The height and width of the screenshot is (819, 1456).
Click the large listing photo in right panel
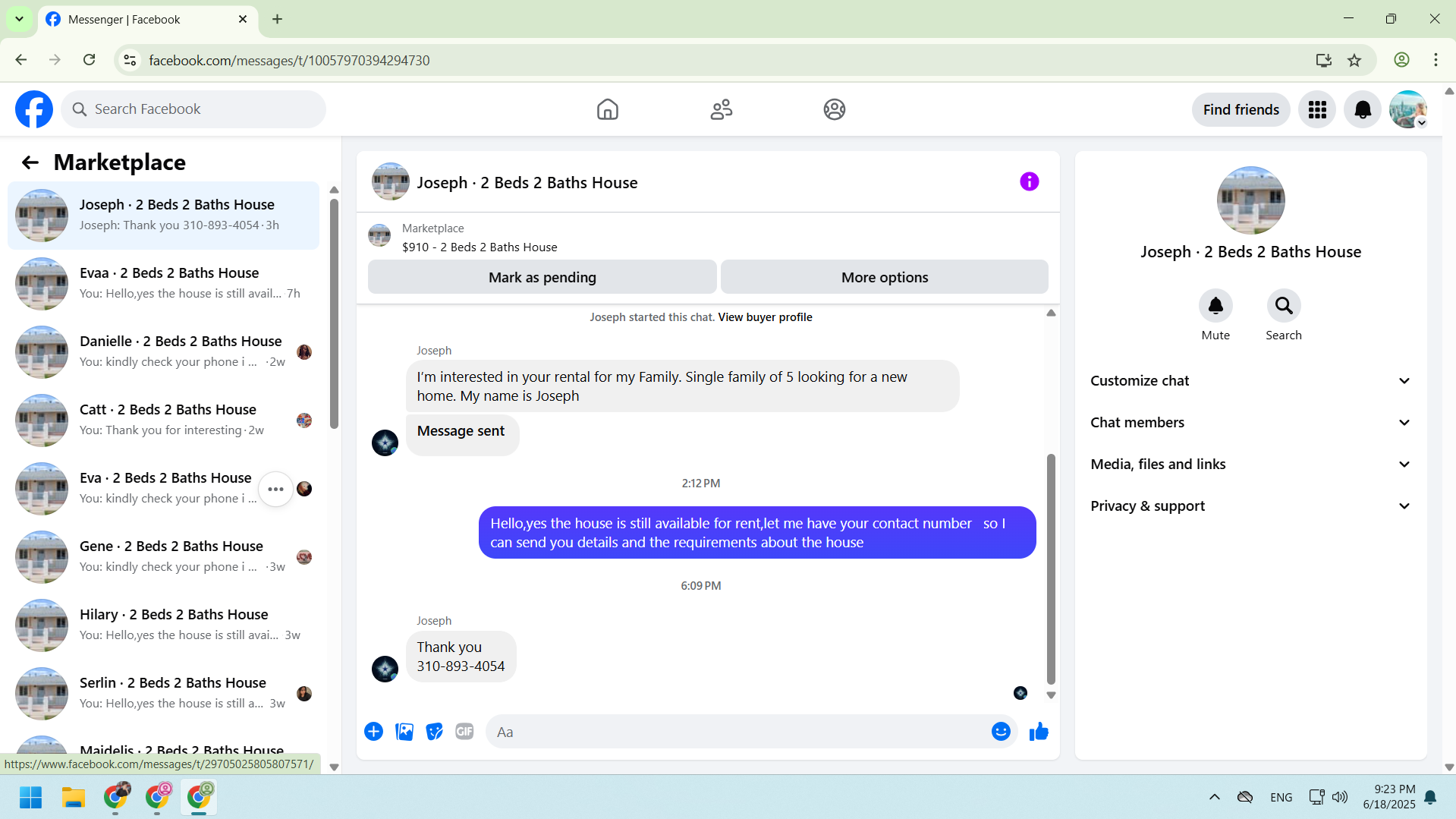(1250, 200)
